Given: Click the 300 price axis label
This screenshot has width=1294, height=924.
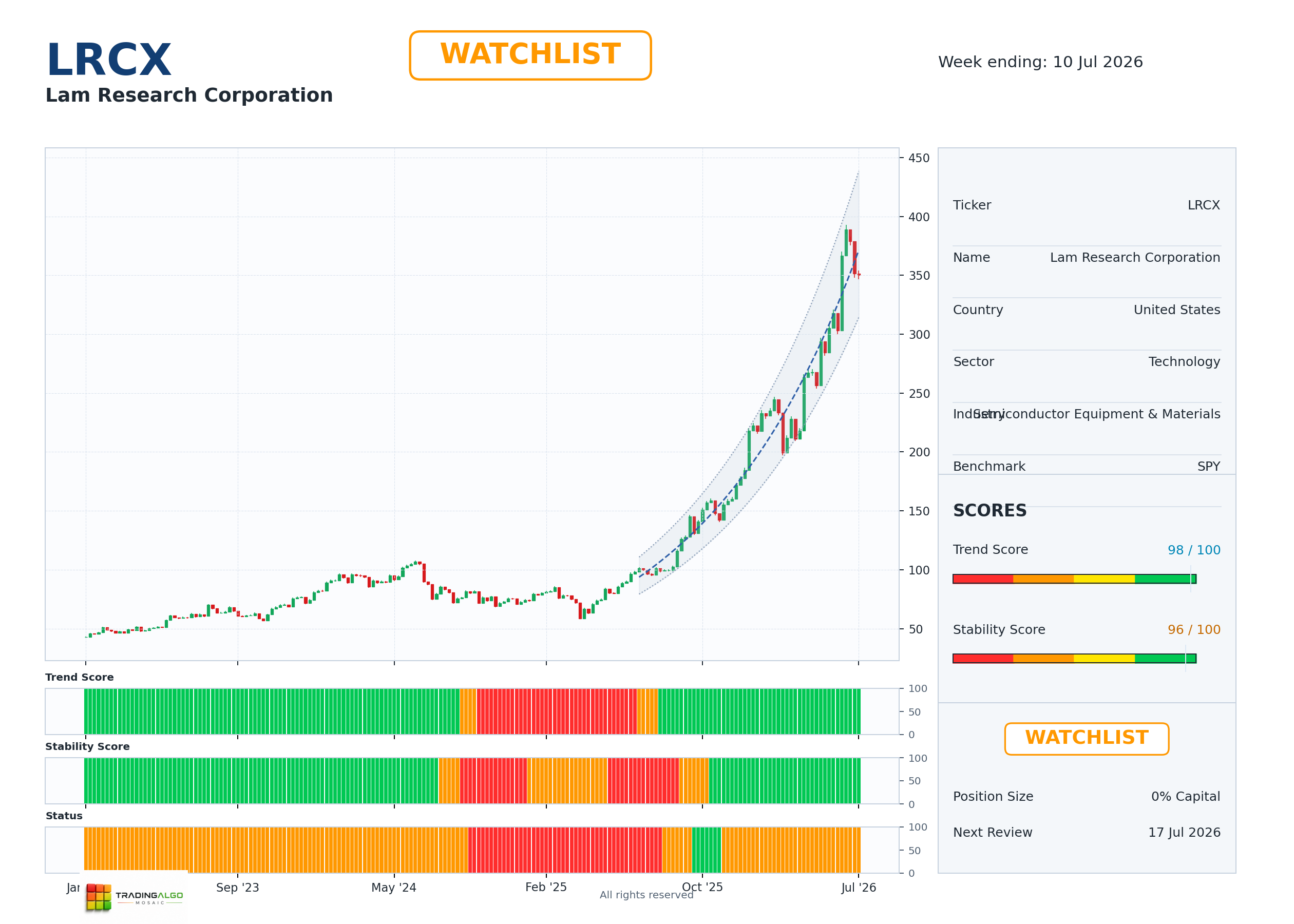Looking at the screenshot, I should [x=919, y=335].
